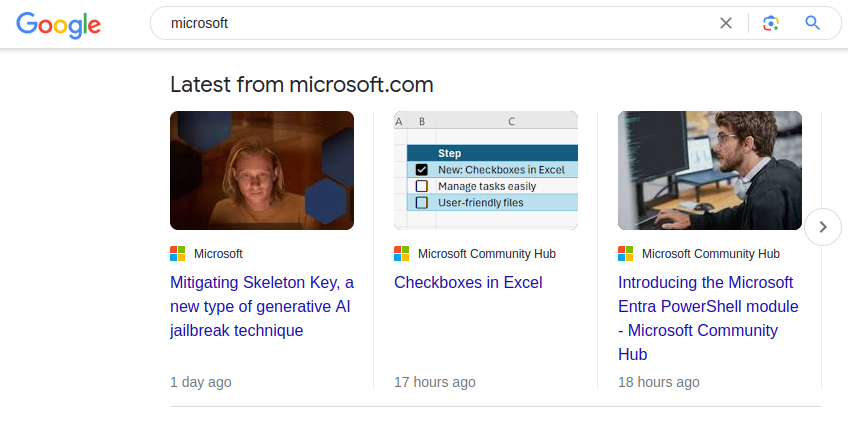848x445 pixels.
Task: Open the thumbnail of man at computer
Action: coord(710,170)
